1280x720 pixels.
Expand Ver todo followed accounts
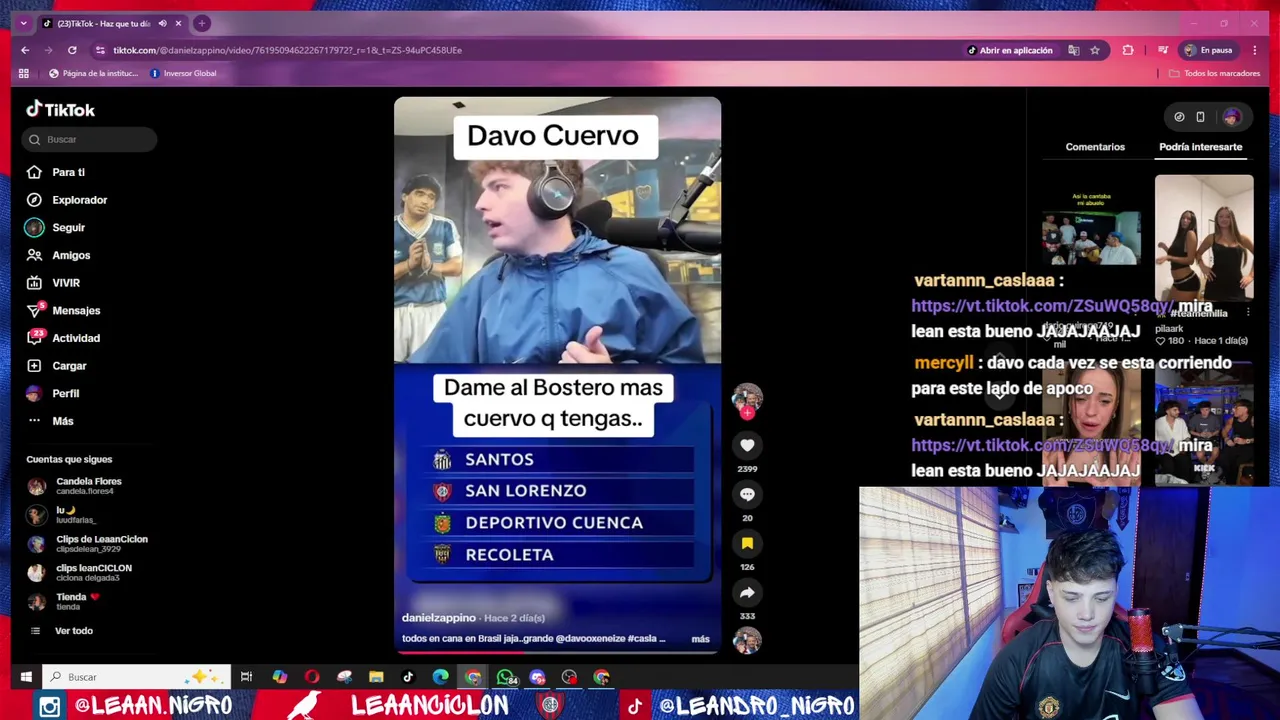[x=61, y=631]
